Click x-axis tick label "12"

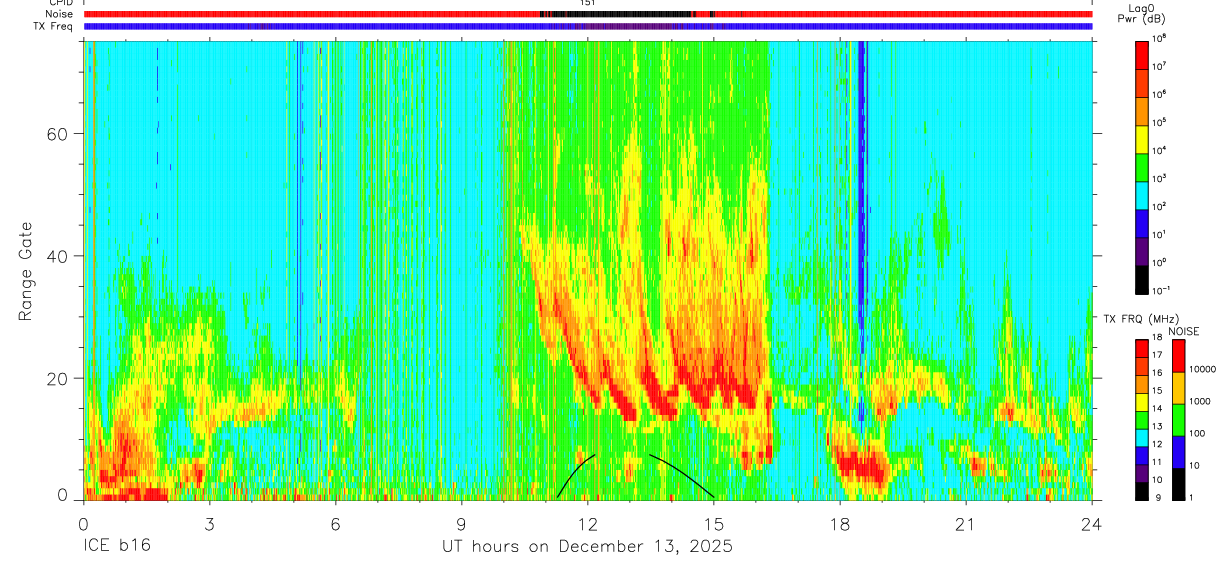[587, 523]
